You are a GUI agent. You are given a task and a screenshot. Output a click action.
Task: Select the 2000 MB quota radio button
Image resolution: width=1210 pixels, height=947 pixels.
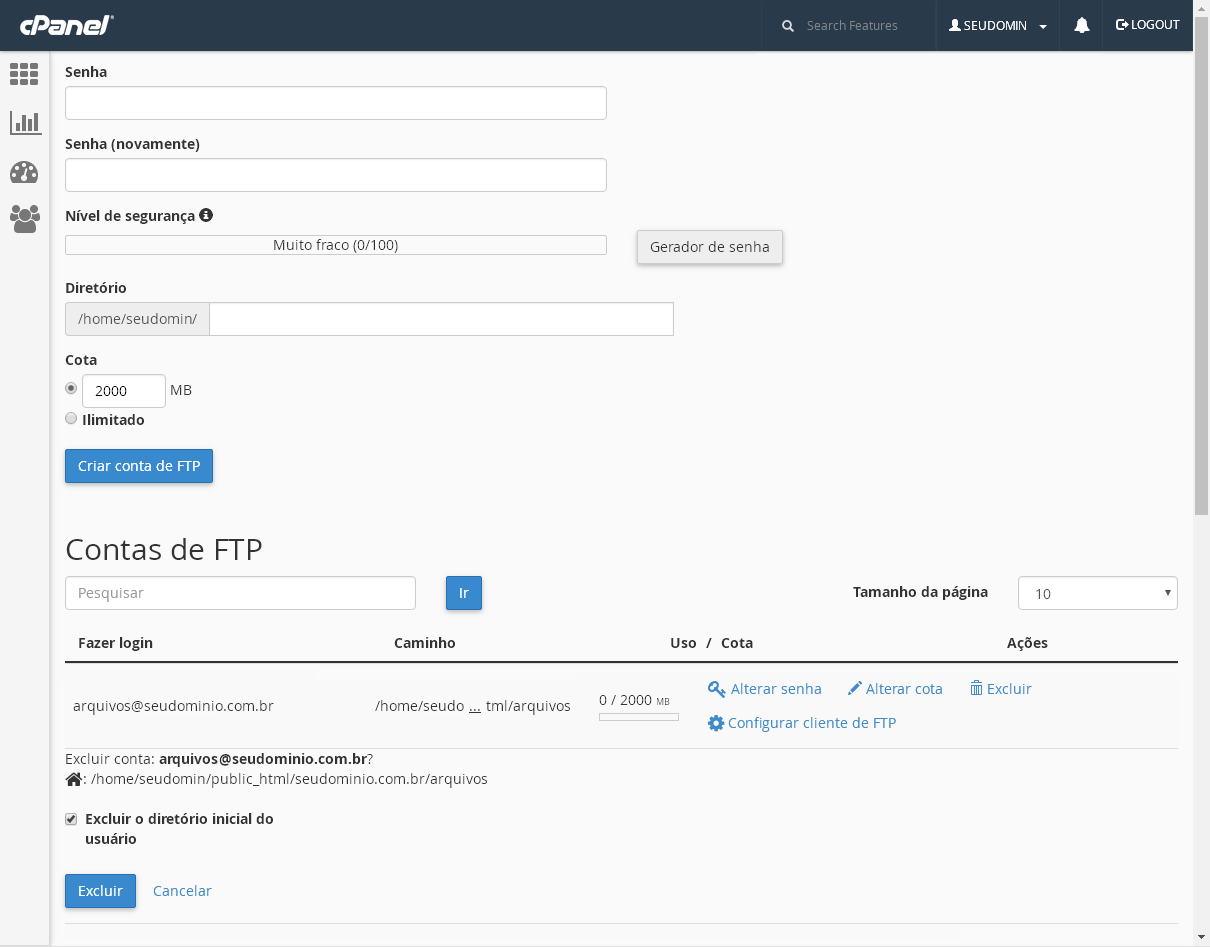click(x=71, y=388)
